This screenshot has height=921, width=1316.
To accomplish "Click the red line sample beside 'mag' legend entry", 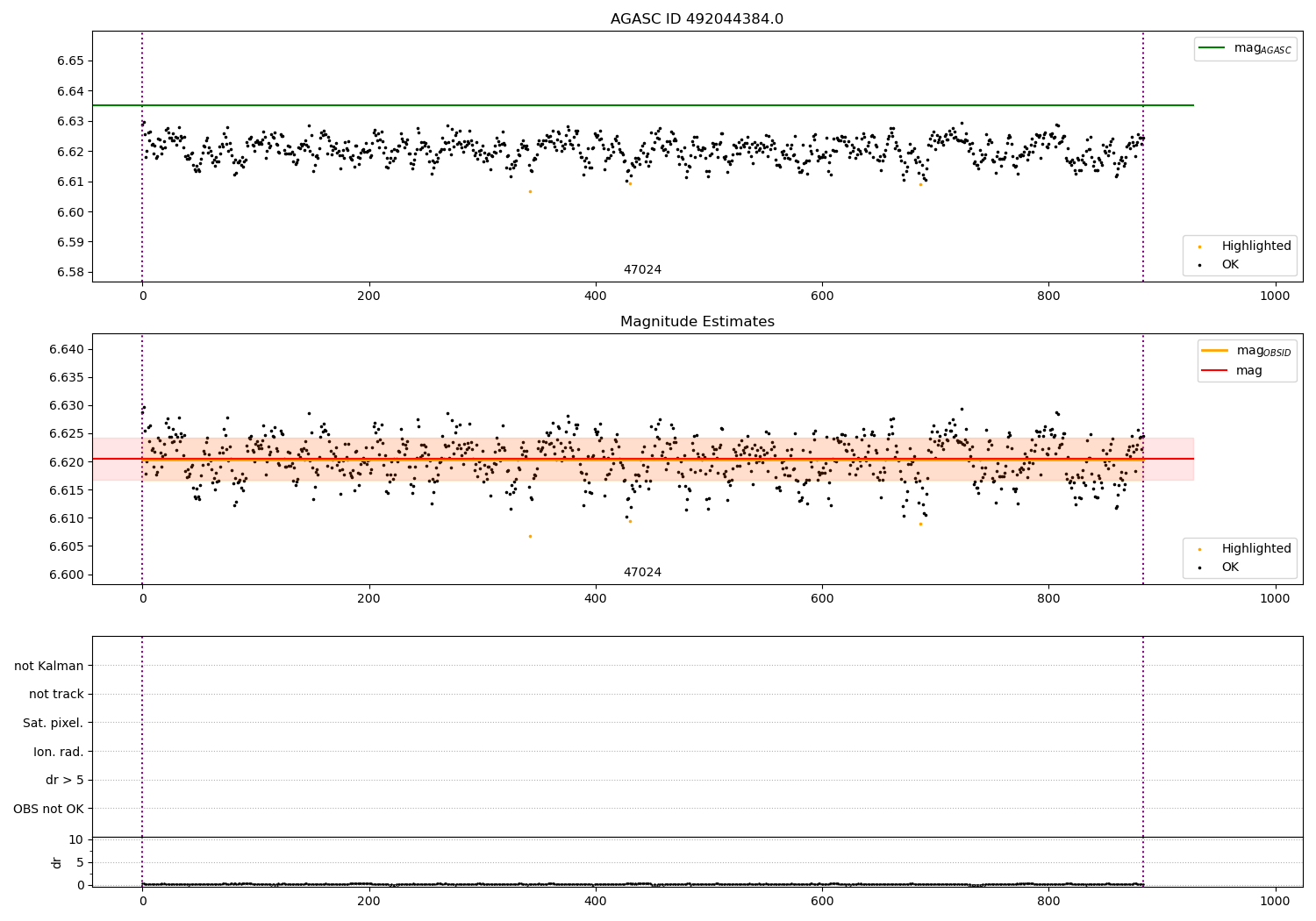I will tap(1215, 371).
